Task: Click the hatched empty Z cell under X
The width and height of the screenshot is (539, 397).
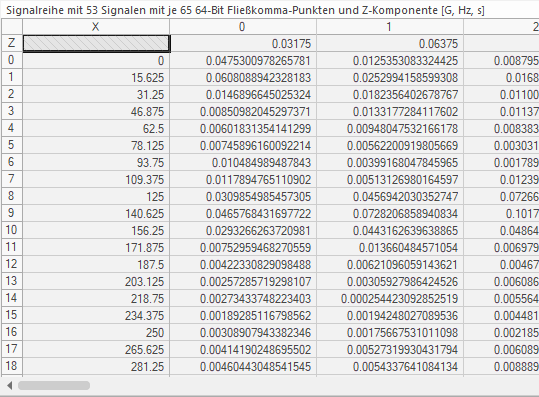Action: tap(96, 44)
